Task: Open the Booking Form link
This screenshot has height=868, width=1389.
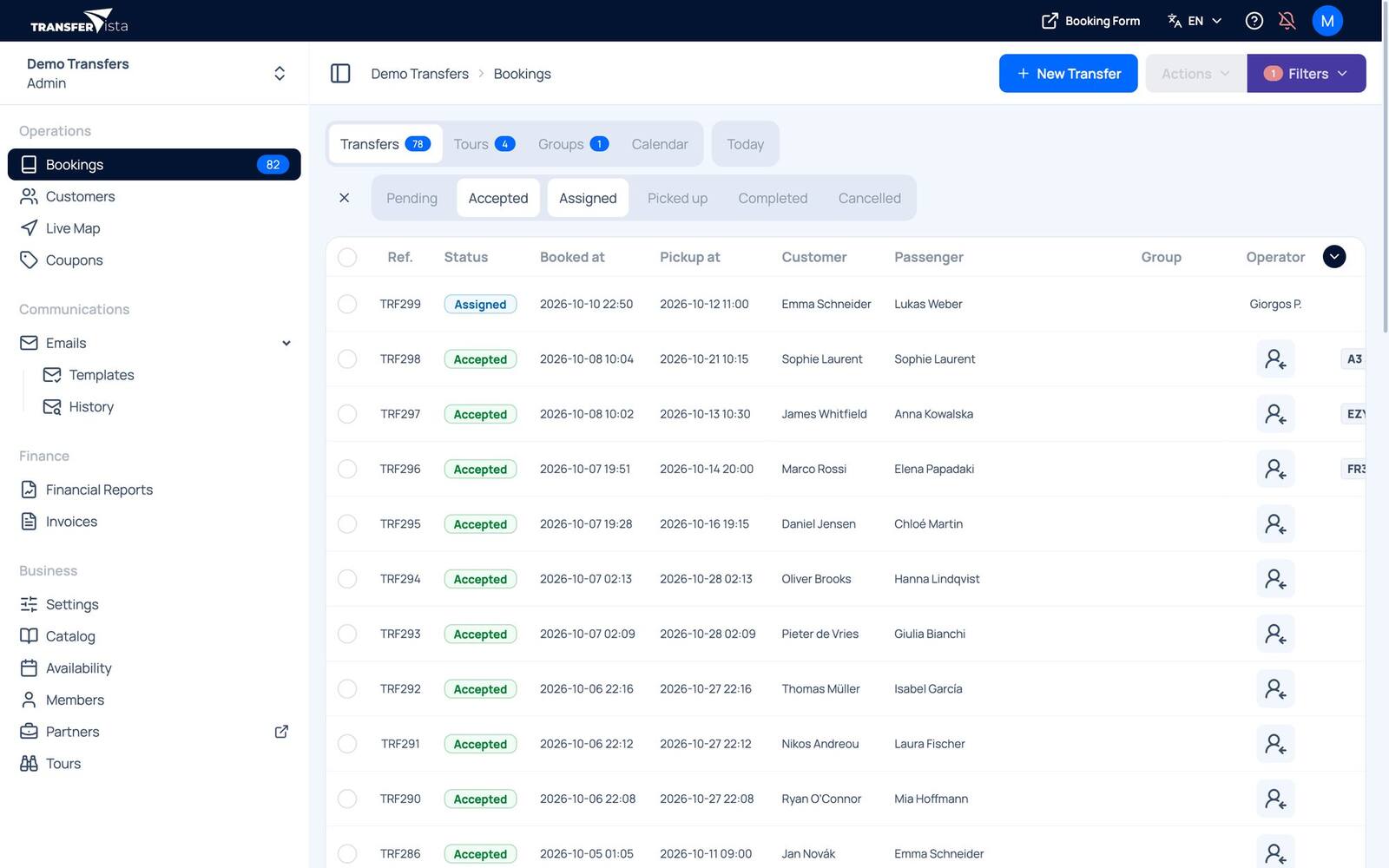Action: (1090, 21)
